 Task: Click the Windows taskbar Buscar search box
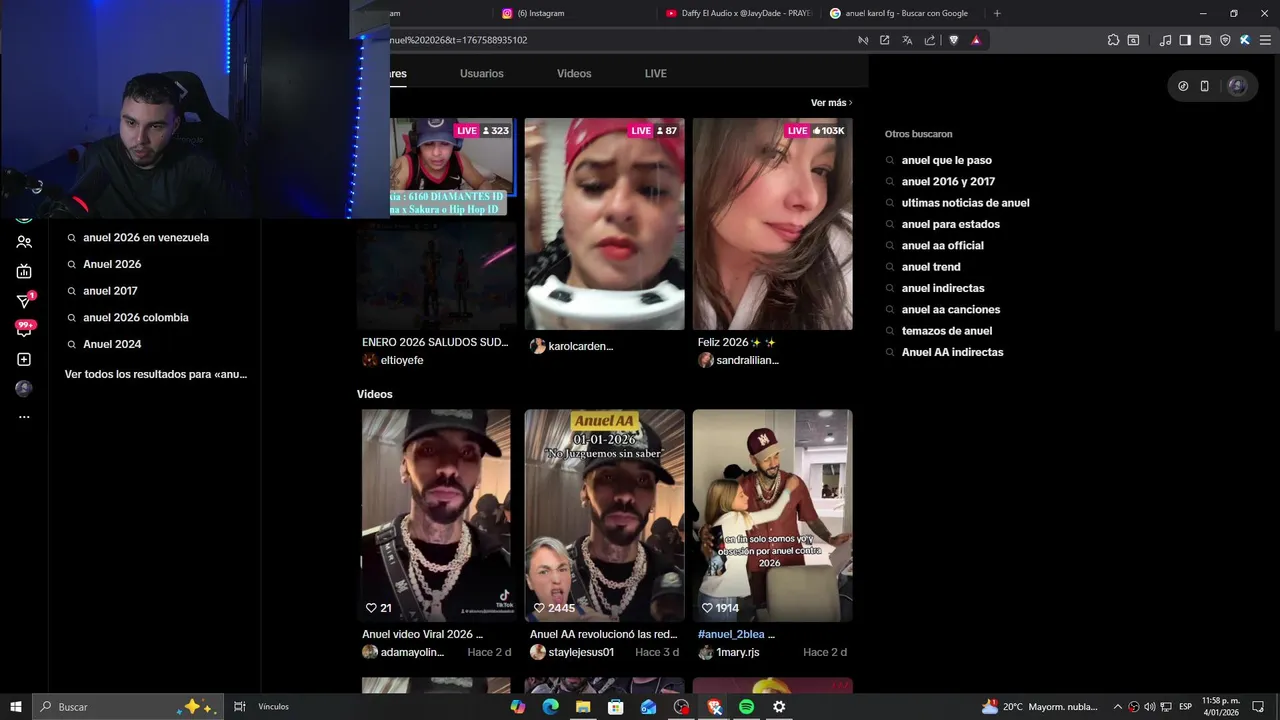tap(128, 707)
